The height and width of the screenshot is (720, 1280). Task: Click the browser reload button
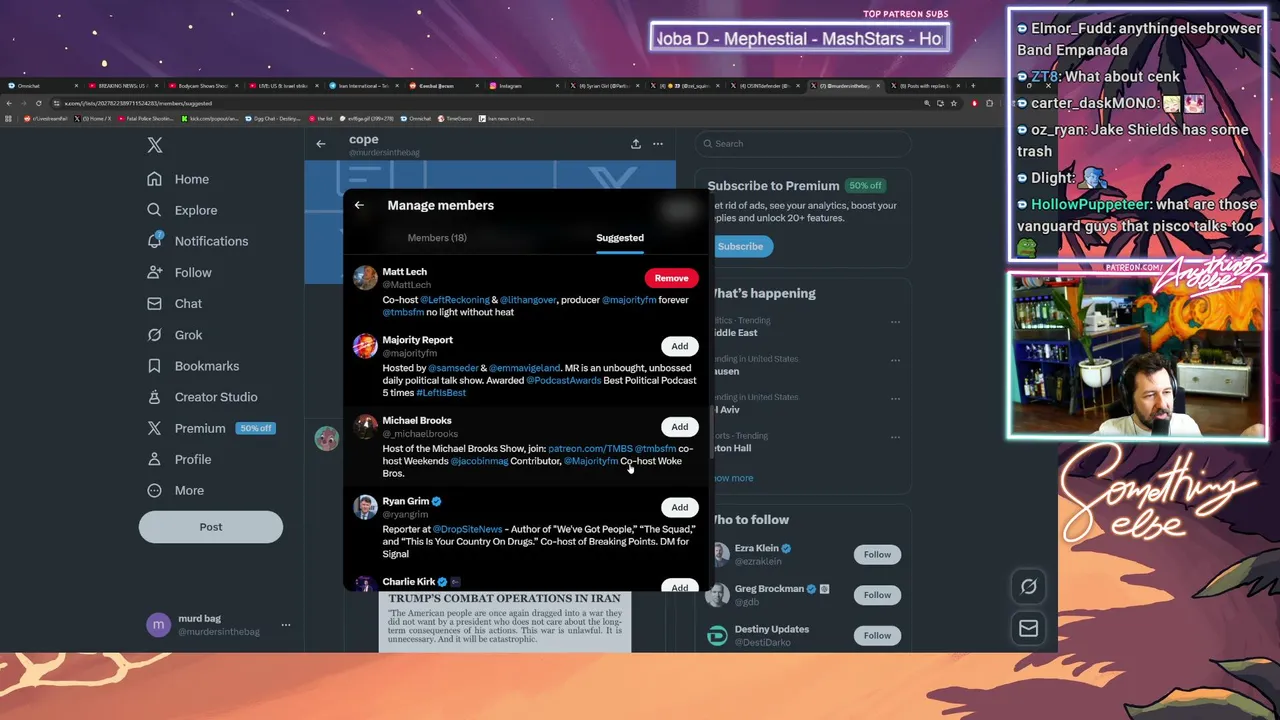coord(39,103)
